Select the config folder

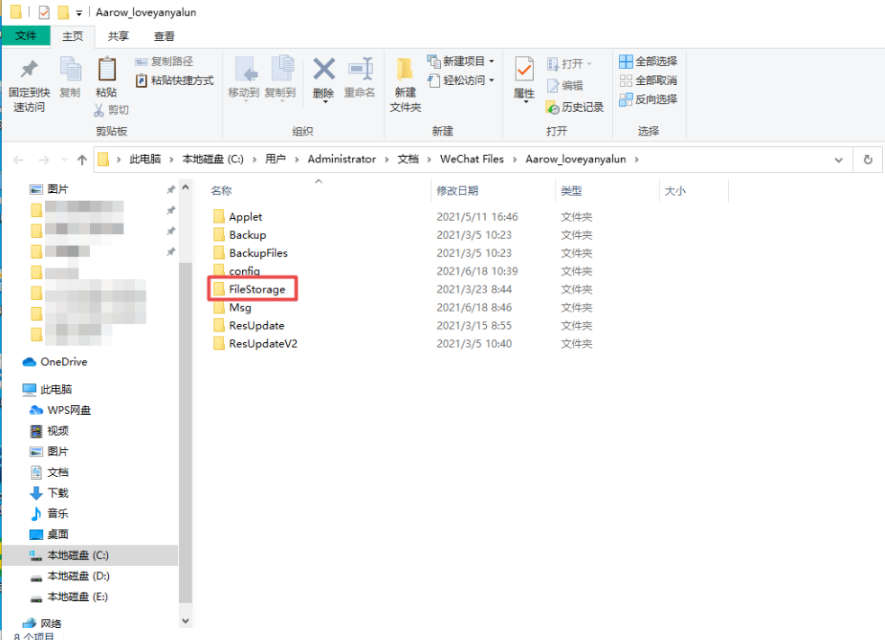point(244,271)
